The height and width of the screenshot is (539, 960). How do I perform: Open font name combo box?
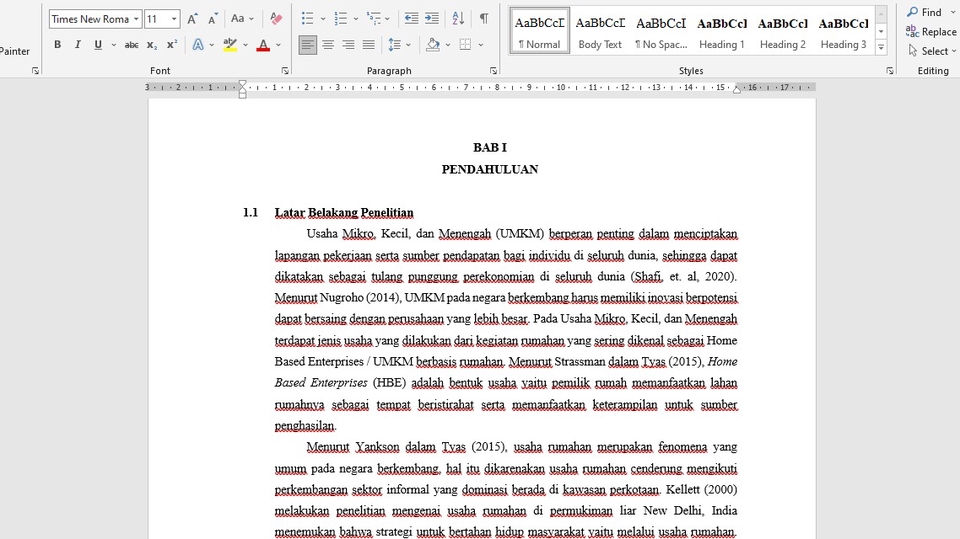[96, 19]
